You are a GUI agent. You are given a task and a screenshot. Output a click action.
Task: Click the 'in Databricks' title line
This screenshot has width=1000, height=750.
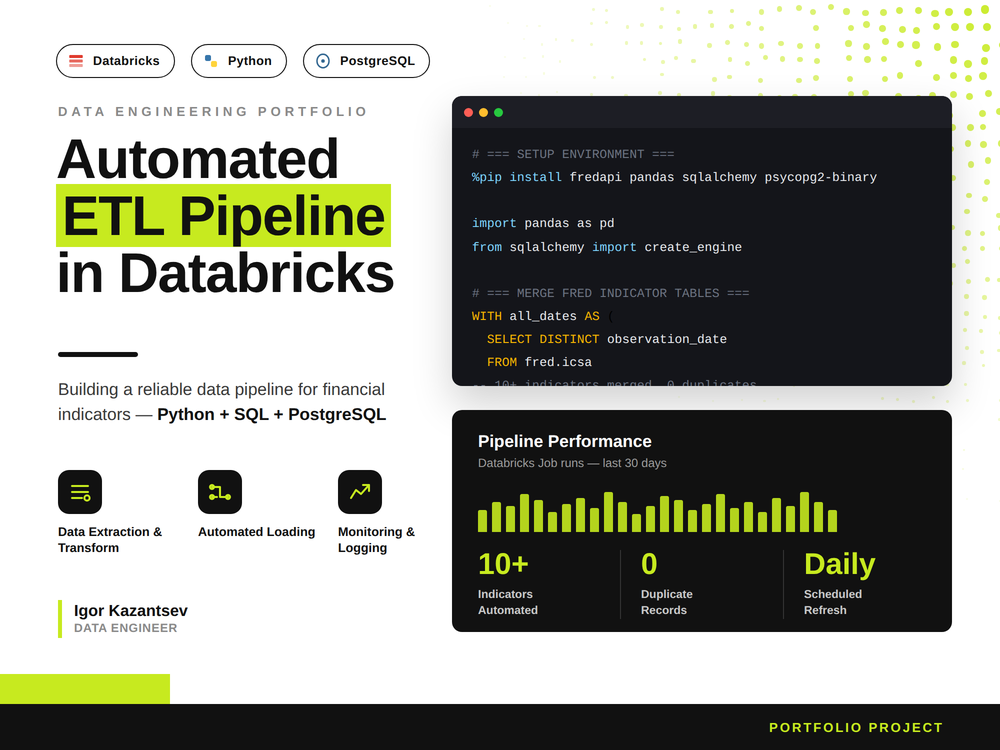point(225,273)
